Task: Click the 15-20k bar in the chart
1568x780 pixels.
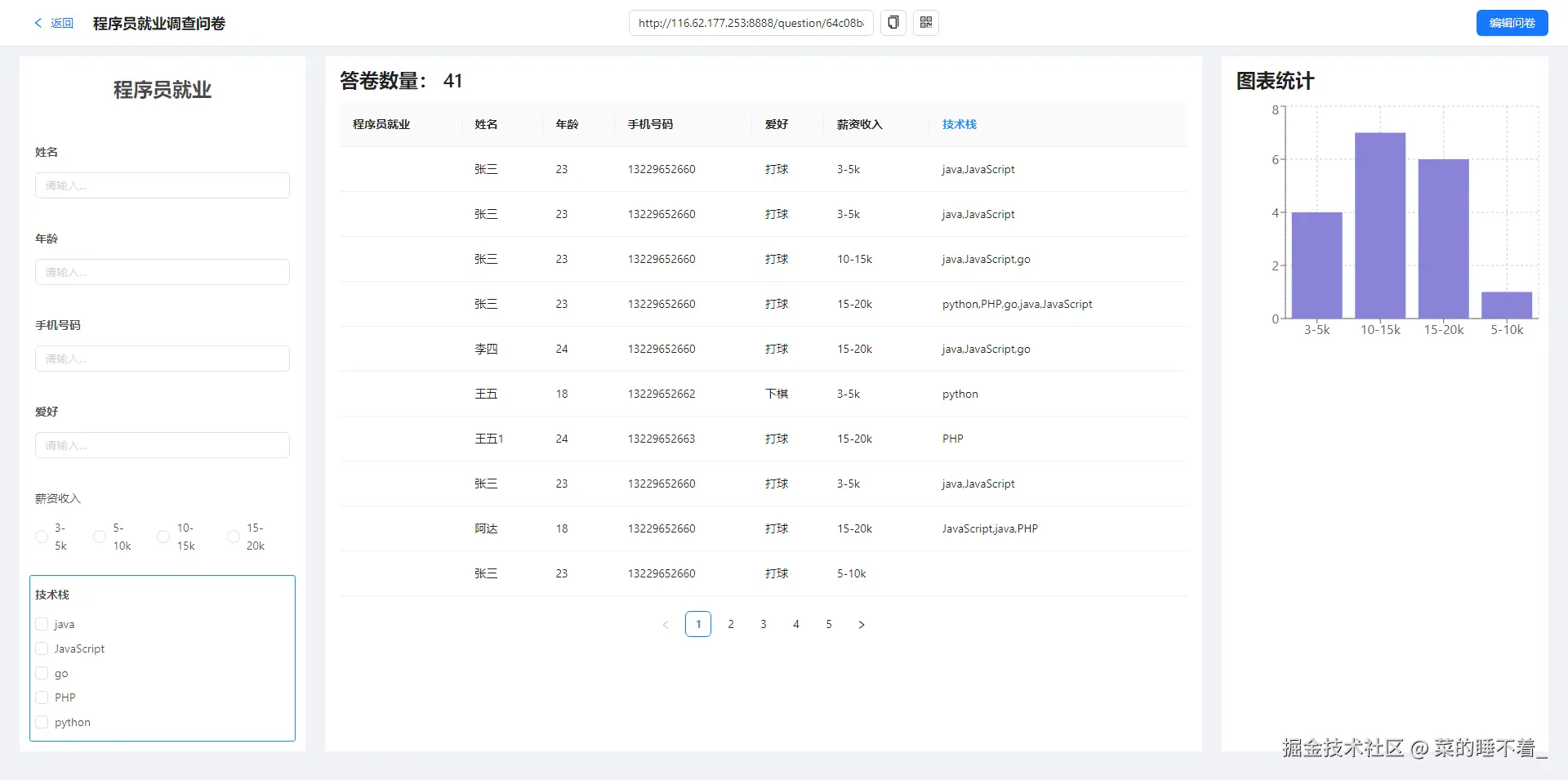Action: click(1443, 238)
